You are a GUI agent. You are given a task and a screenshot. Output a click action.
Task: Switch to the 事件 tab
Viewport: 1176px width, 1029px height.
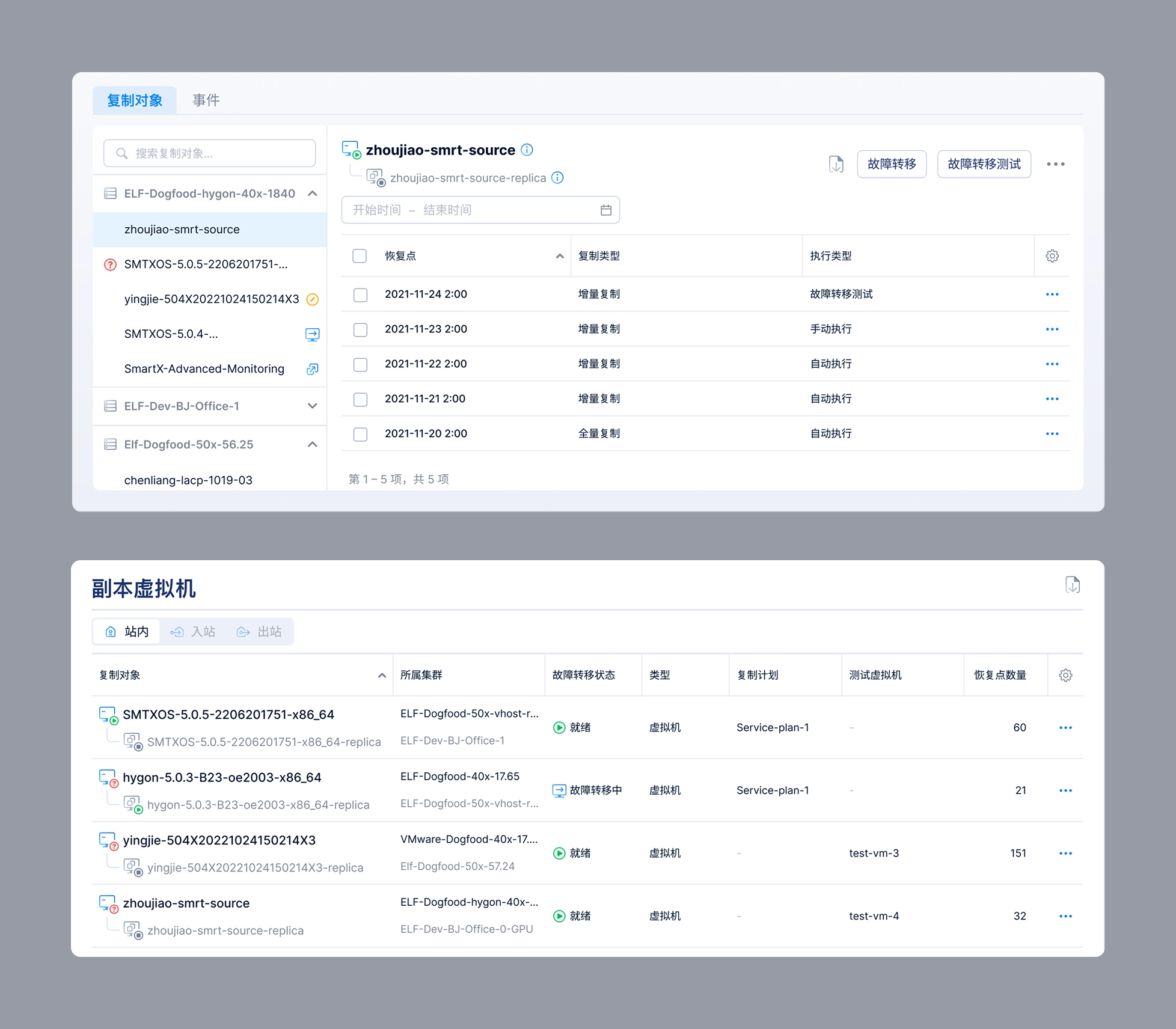coord(206,100)
